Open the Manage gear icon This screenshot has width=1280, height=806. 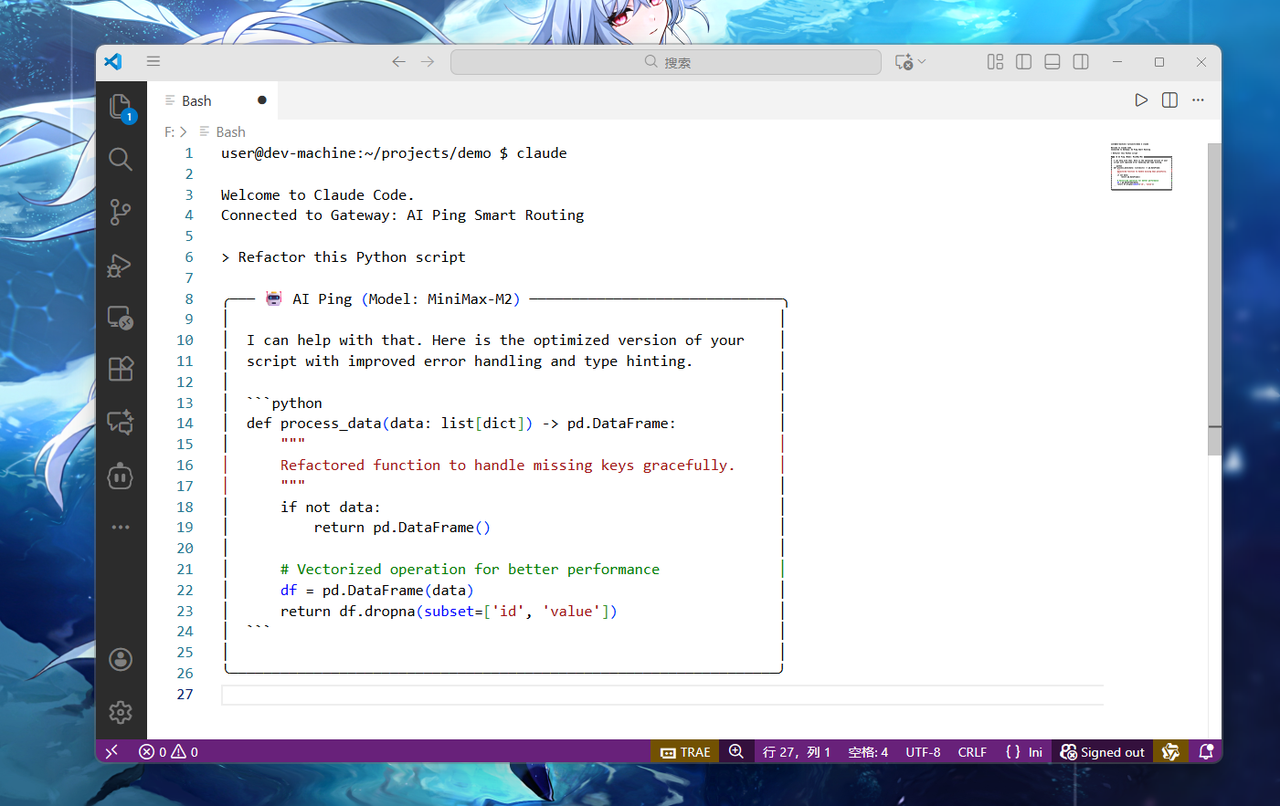click(120, 712)
